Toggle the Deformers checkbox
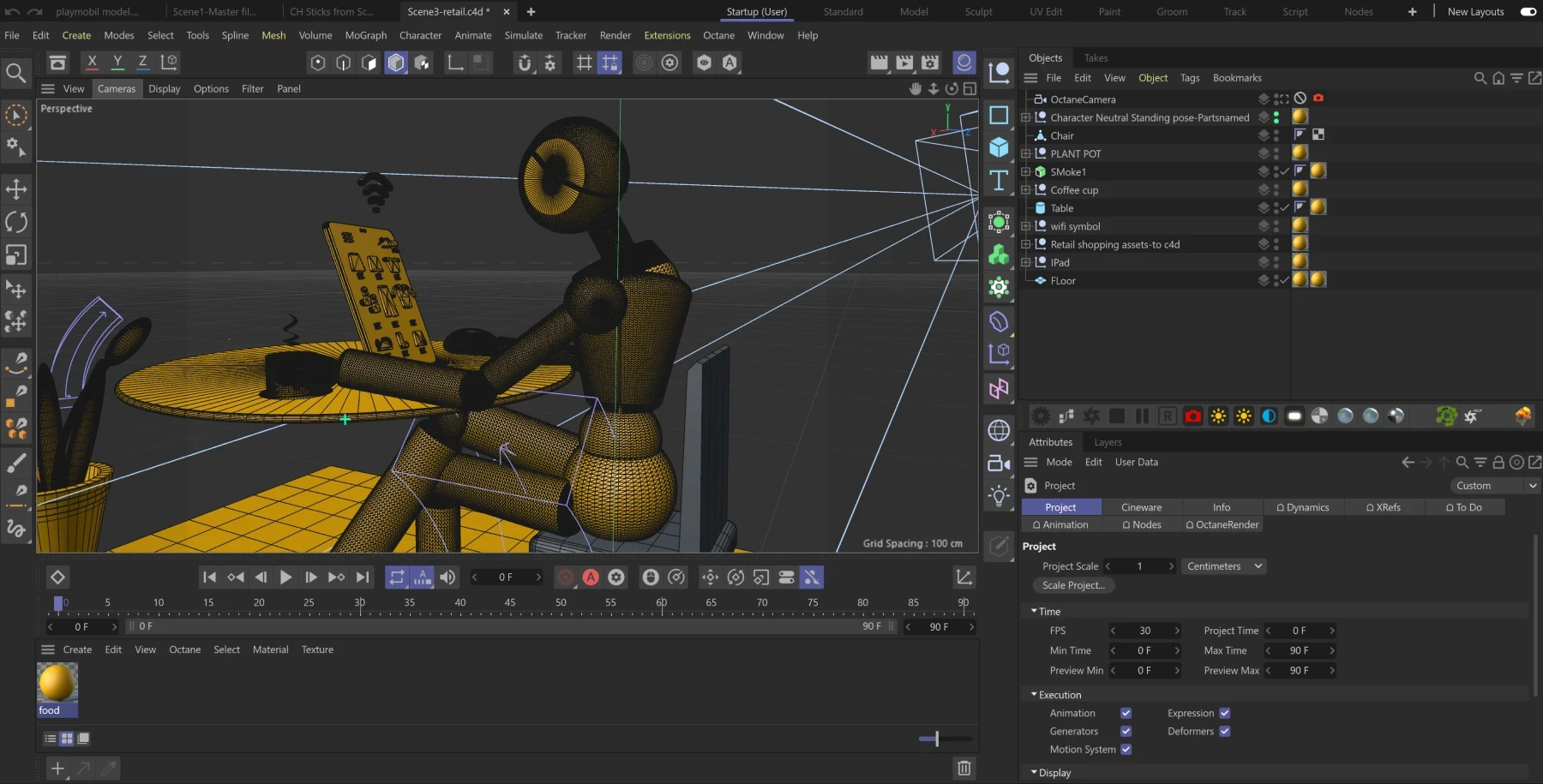This screenshot has width=1543, height=784. click(1224, 731)
